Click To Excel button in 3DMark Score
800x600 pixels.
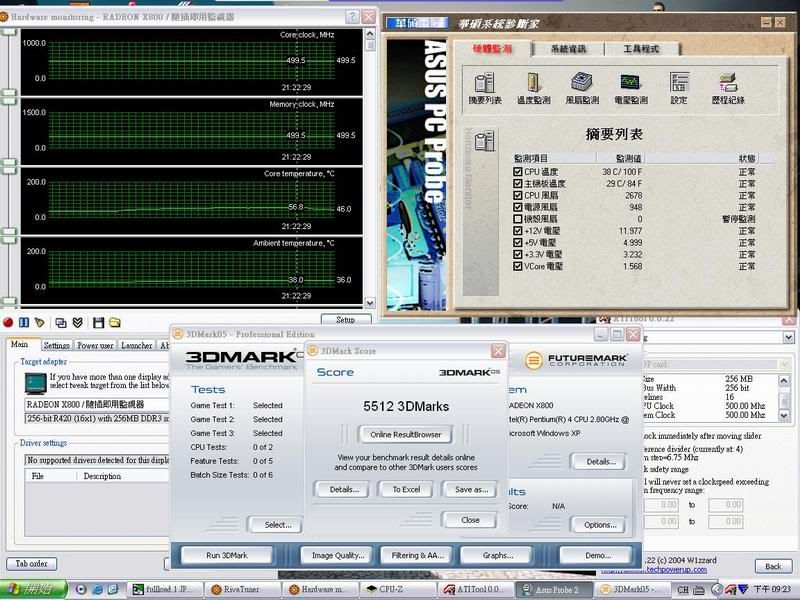[406, 489]
